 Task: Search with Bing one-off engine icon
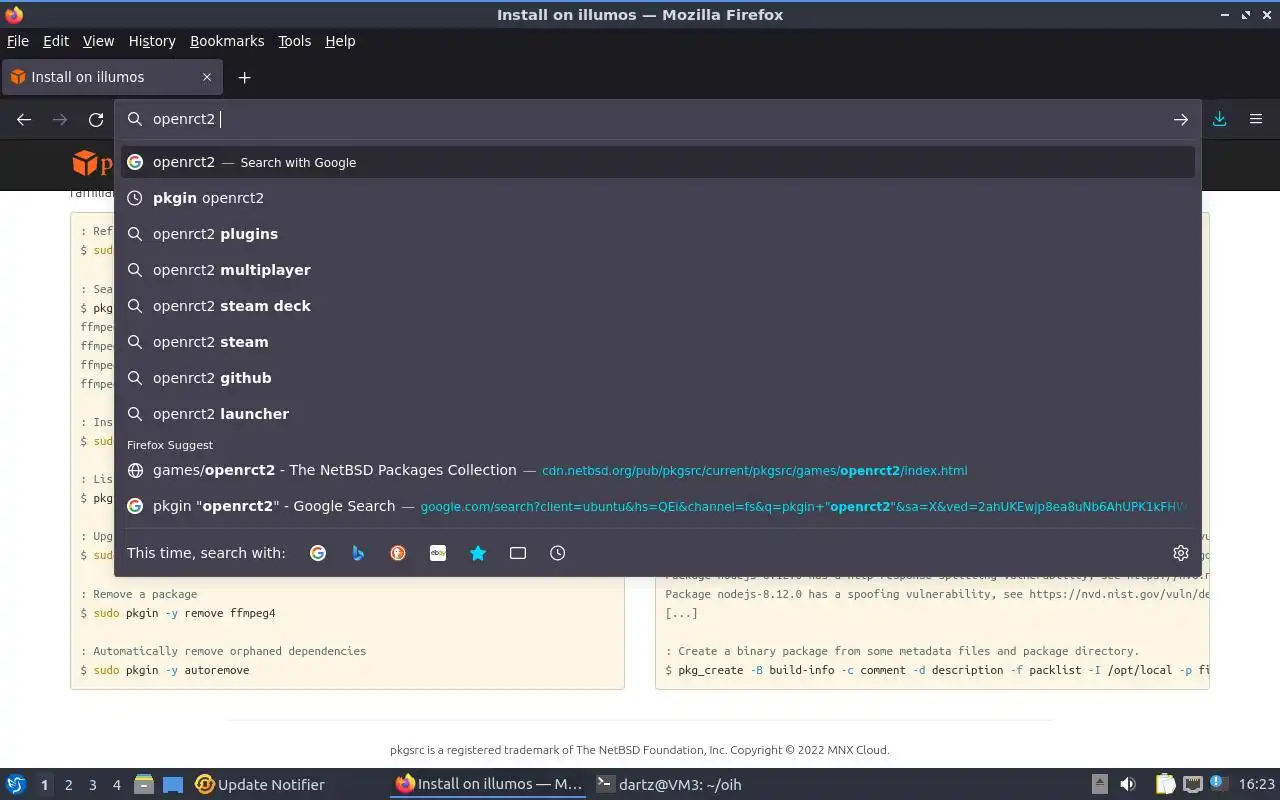(358, 553)
